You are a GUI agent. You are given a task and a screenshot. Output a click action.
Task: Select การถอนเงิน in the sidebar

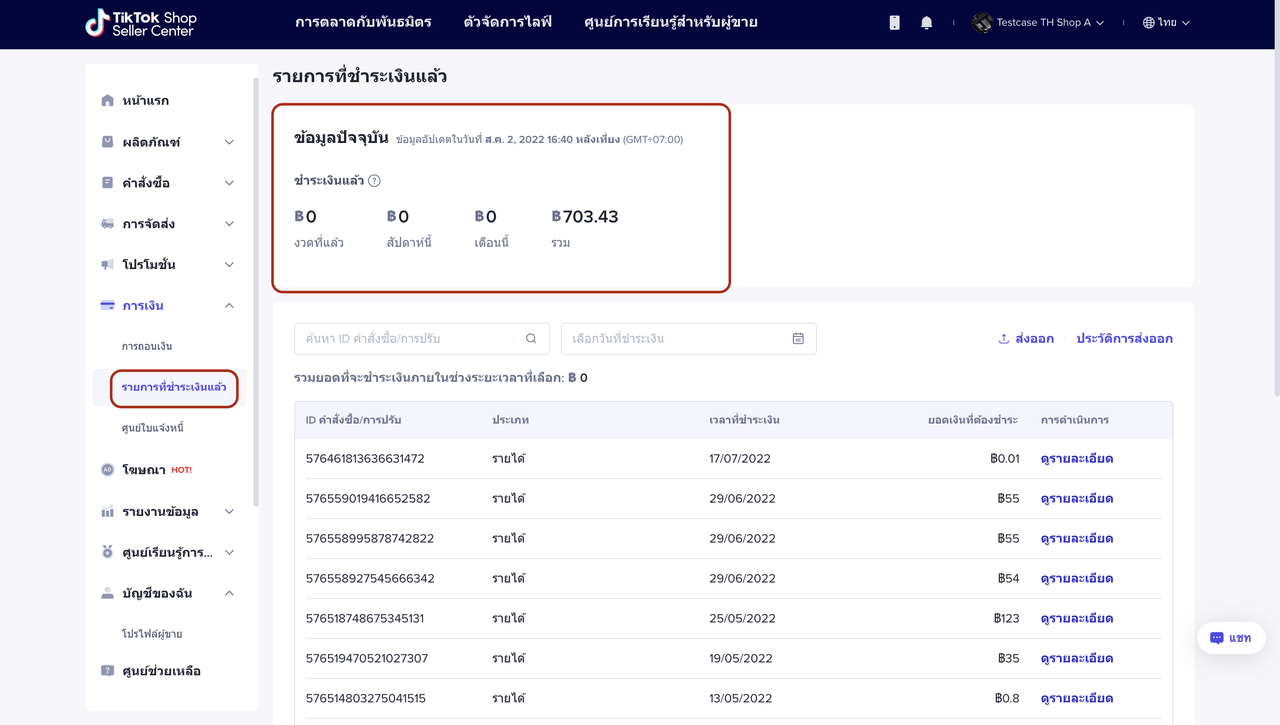pos(147,346)
